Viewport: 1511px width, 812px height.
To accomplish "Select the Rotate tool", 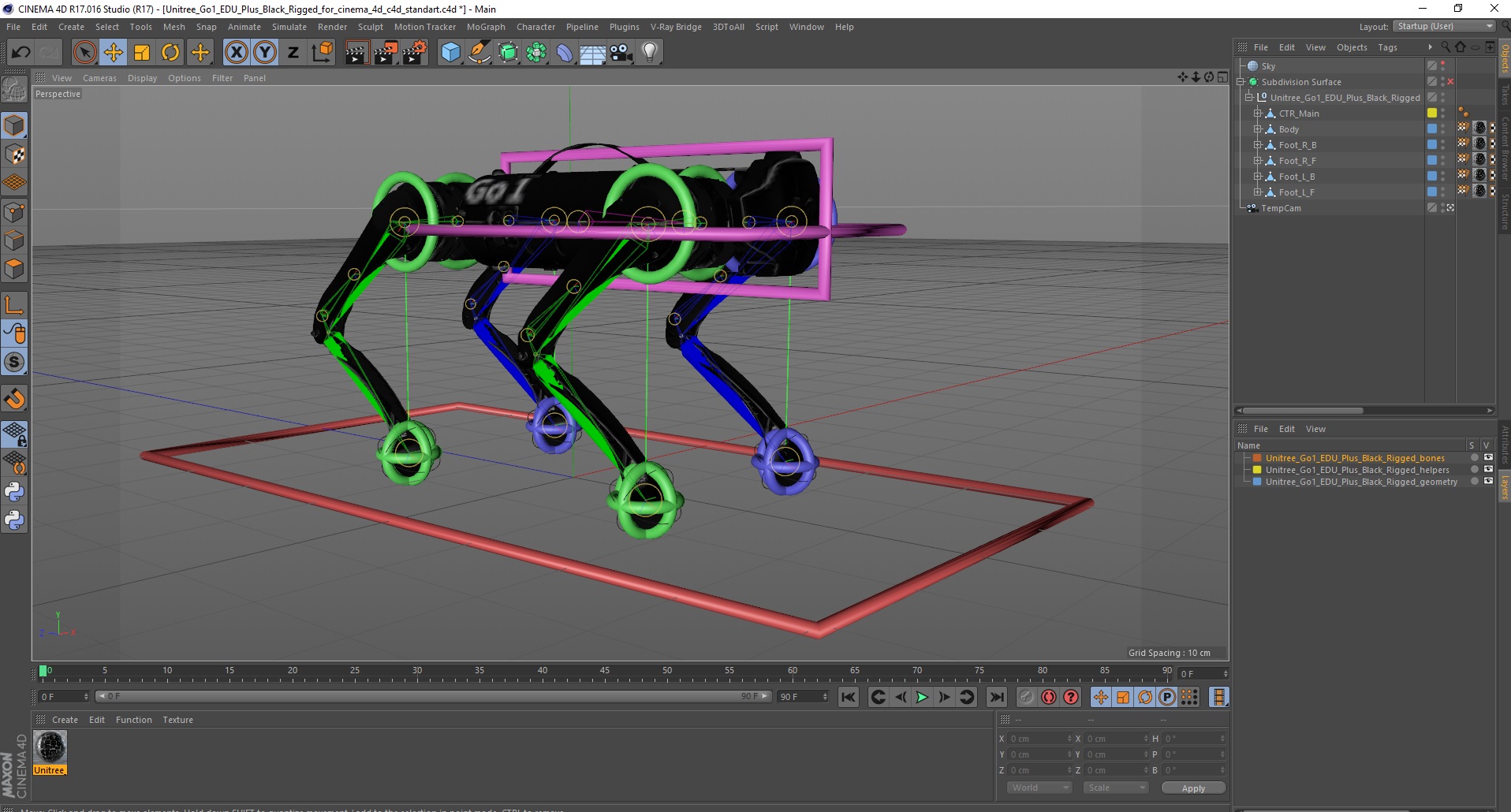I will [x=170, y=53].
